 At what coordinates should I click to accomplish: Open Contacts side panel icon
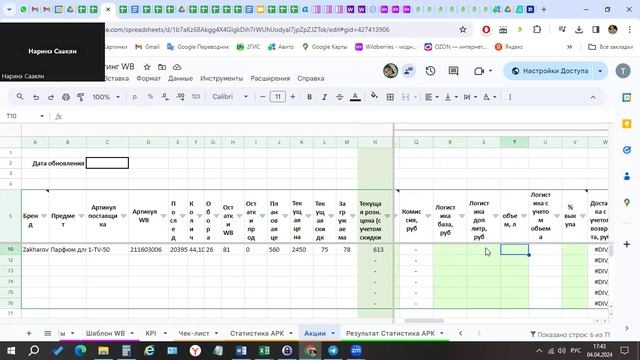click(627, 176)
